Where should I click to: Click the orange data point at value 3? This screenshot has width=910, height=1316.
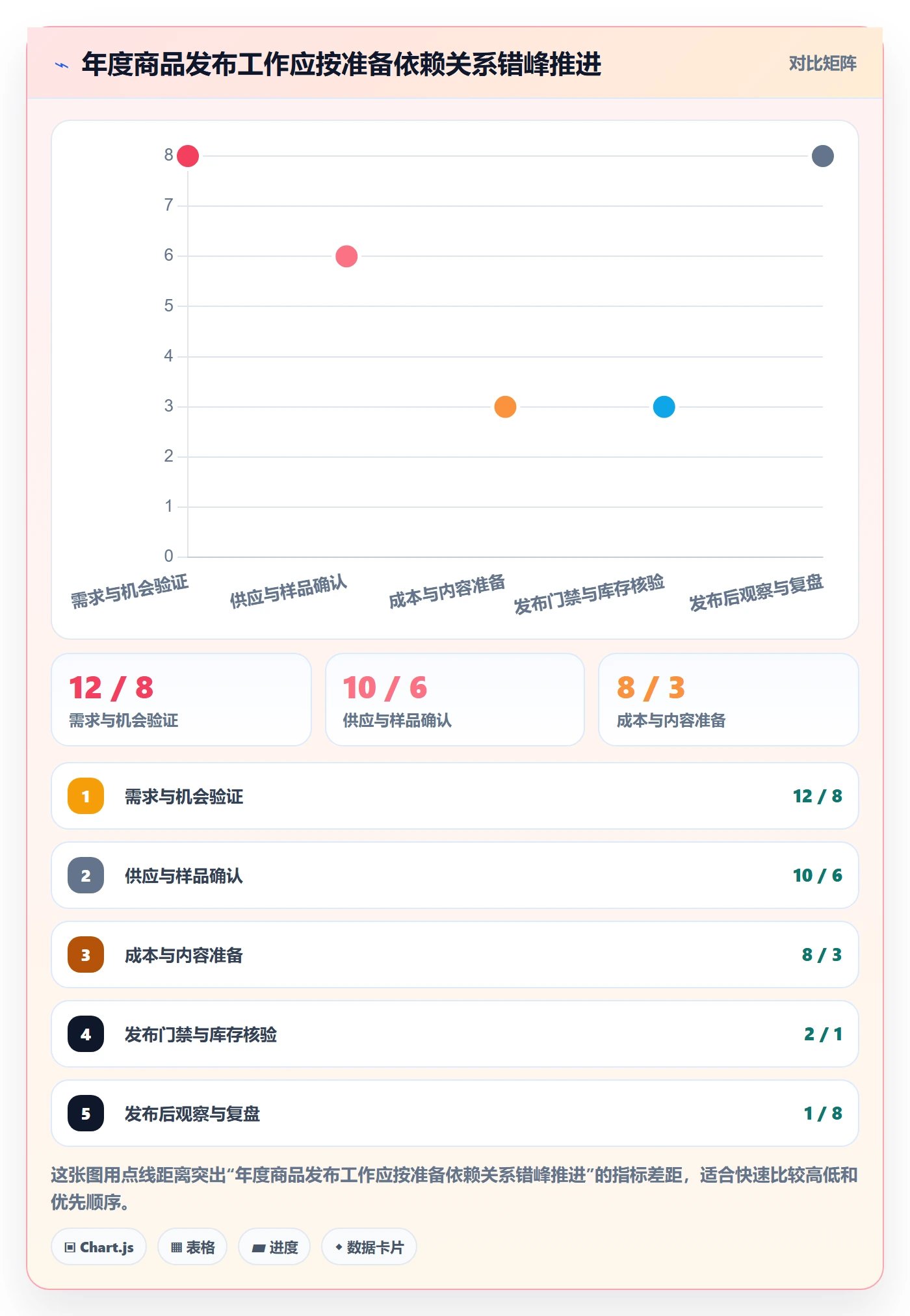tap(505, 407)
